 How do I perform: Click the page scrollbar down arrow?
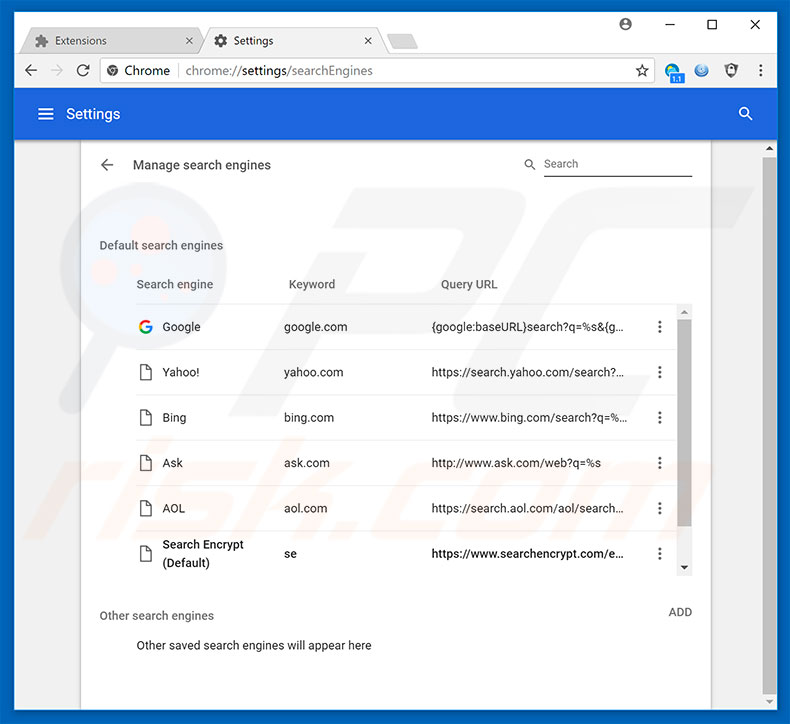tap(769, 702)
